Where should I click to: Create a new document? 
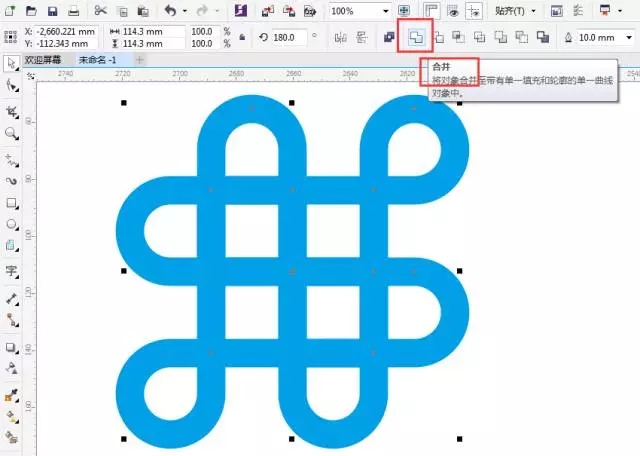10,10
